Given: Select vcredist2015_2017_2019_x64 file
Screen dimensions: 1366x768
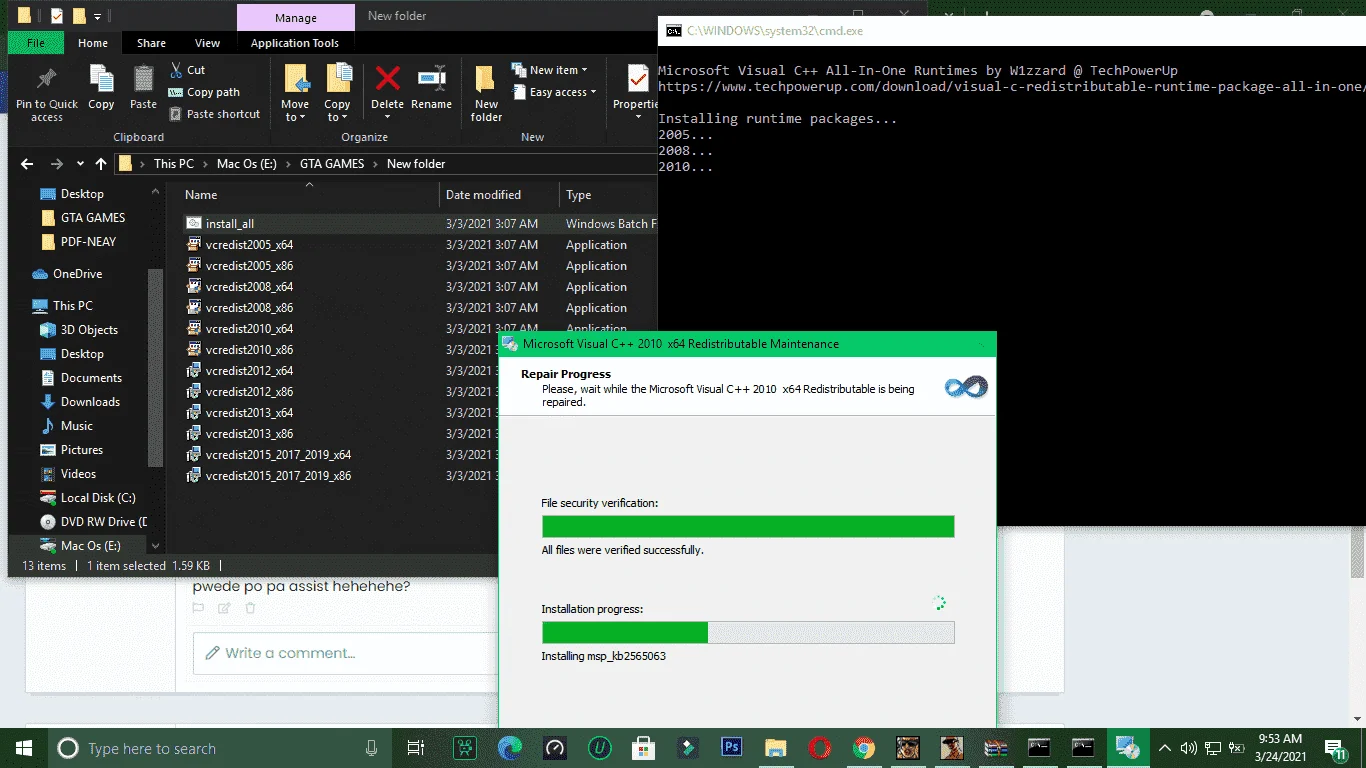Looking at the screenshot, I should pyautogui.click(x=278, y=455).
